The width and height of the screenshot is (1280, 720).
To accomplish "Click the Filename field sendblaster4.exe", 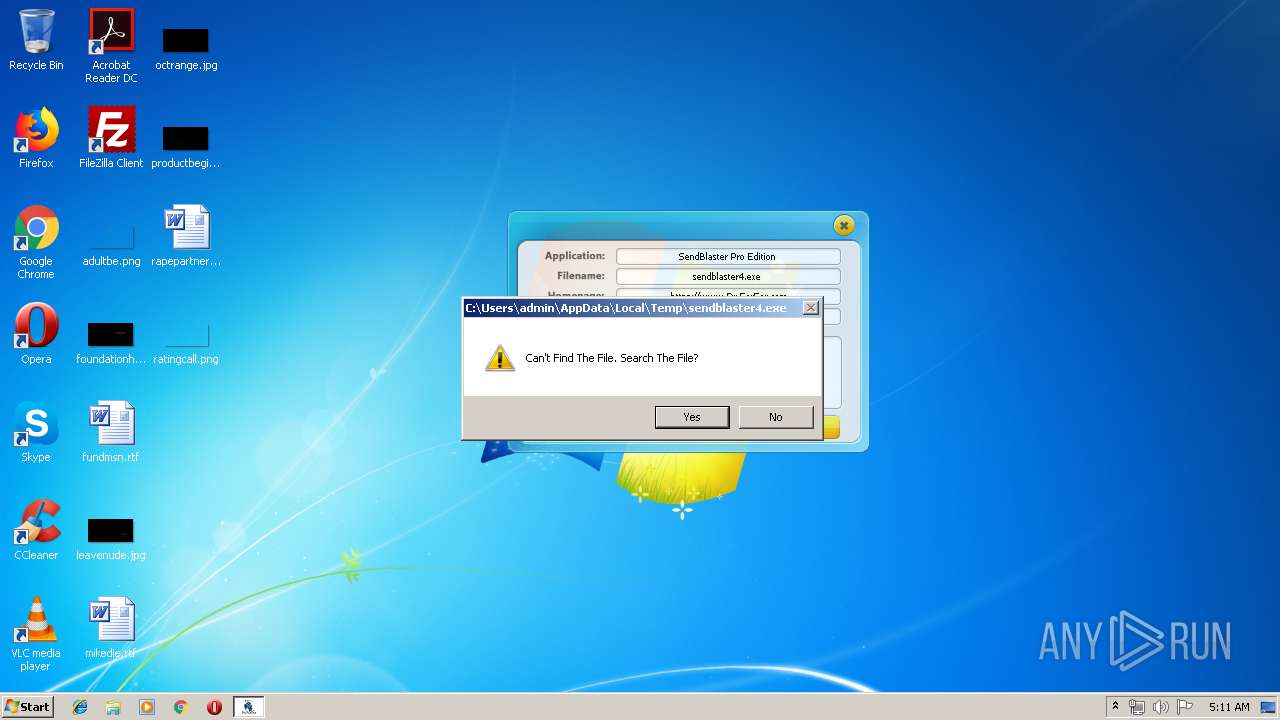I will [728, 277].
